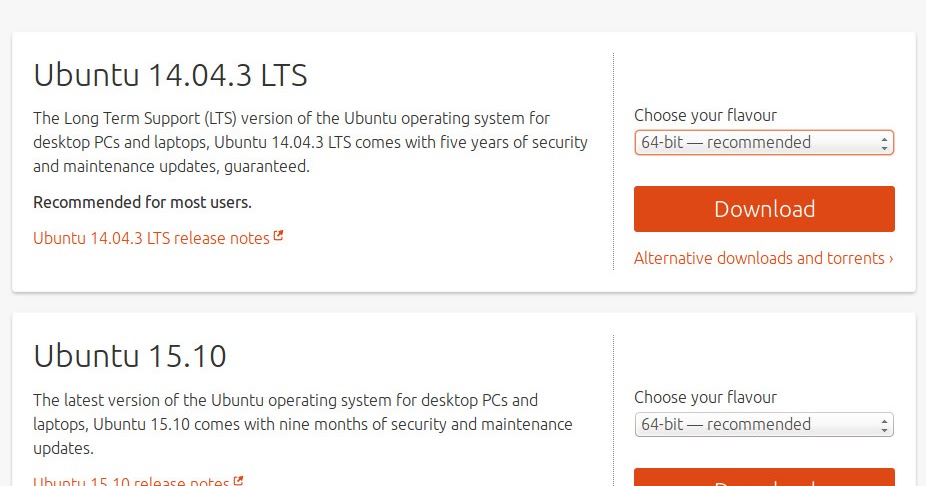This screenshot has width=926, height=486.
Task: Expand flavour dropdown for Ubuntu 15.10
Action: point(763,425)
